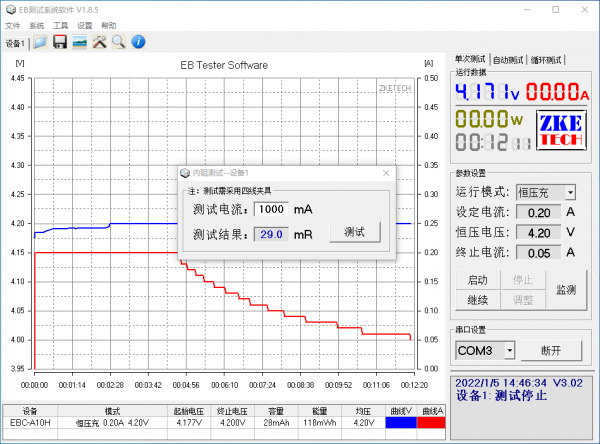600x444 pixels.
Task: Click the magnifier zoom icon
Action: click(118, 42)
